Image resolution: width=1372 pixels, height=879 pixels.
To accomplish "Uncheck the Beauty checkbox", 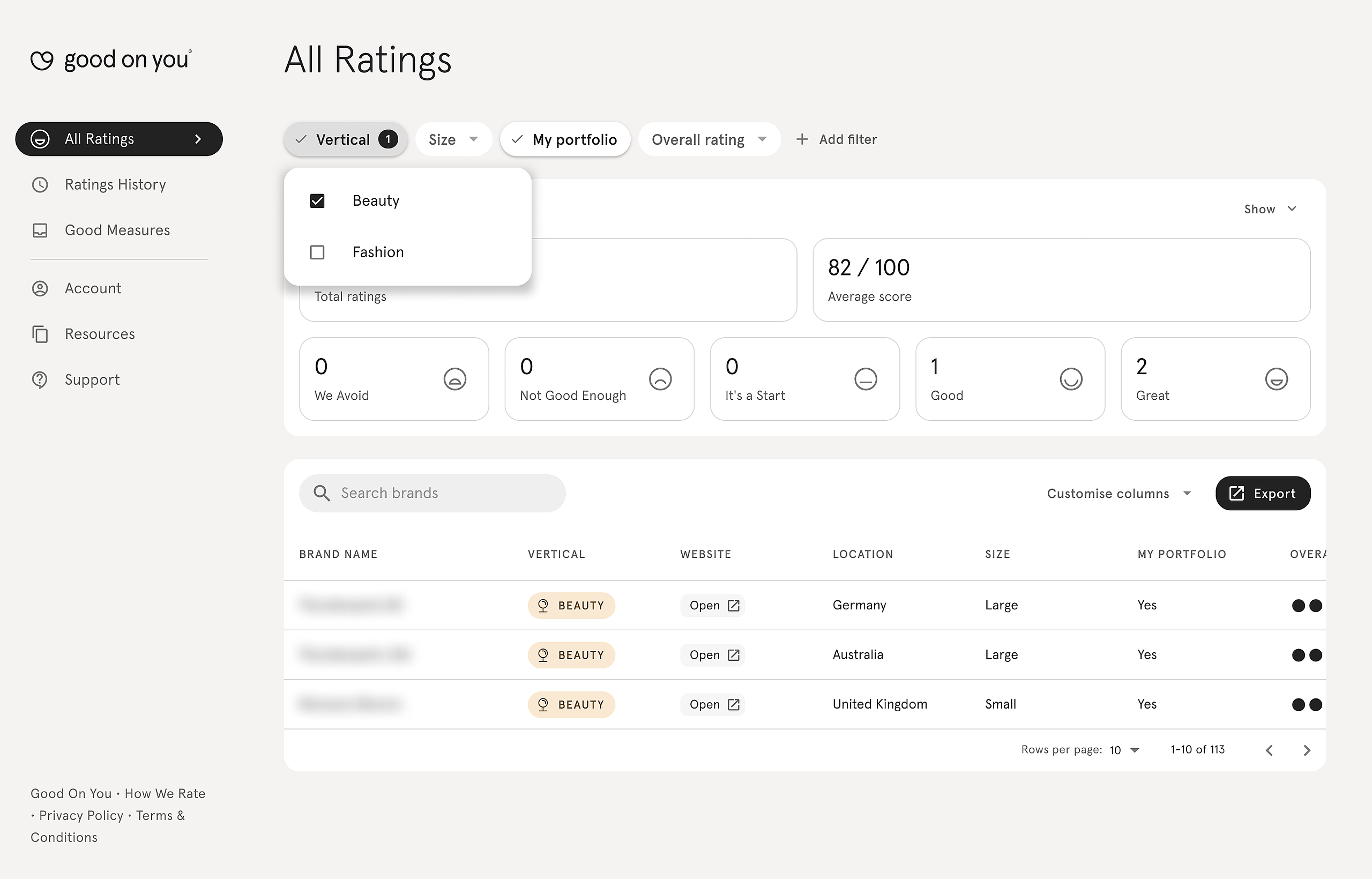I will (317, 201).
